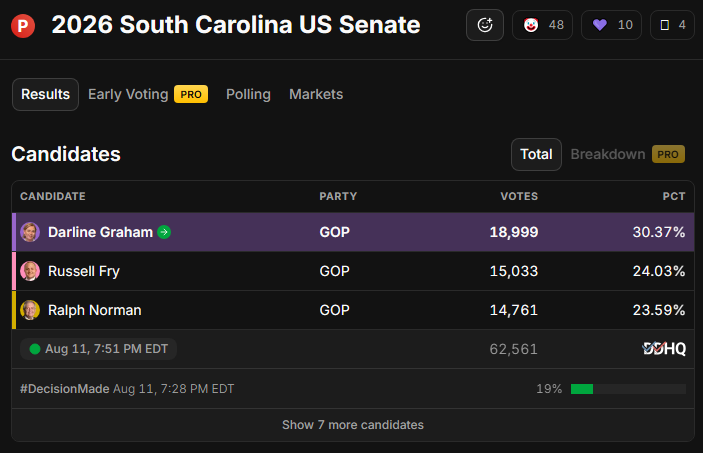Open the Early Voting tab
This screenshot has height=453, width=703.
148,94
